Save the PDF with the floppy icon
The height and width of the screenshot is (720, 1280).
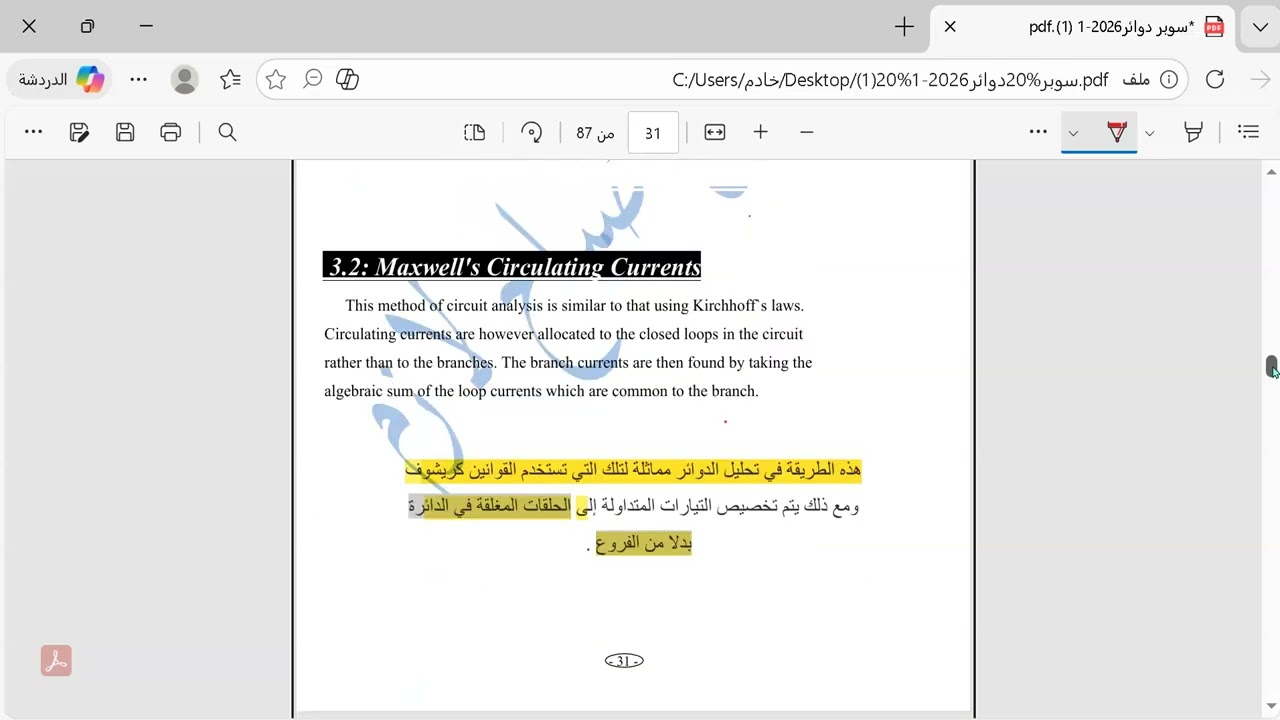125,132
